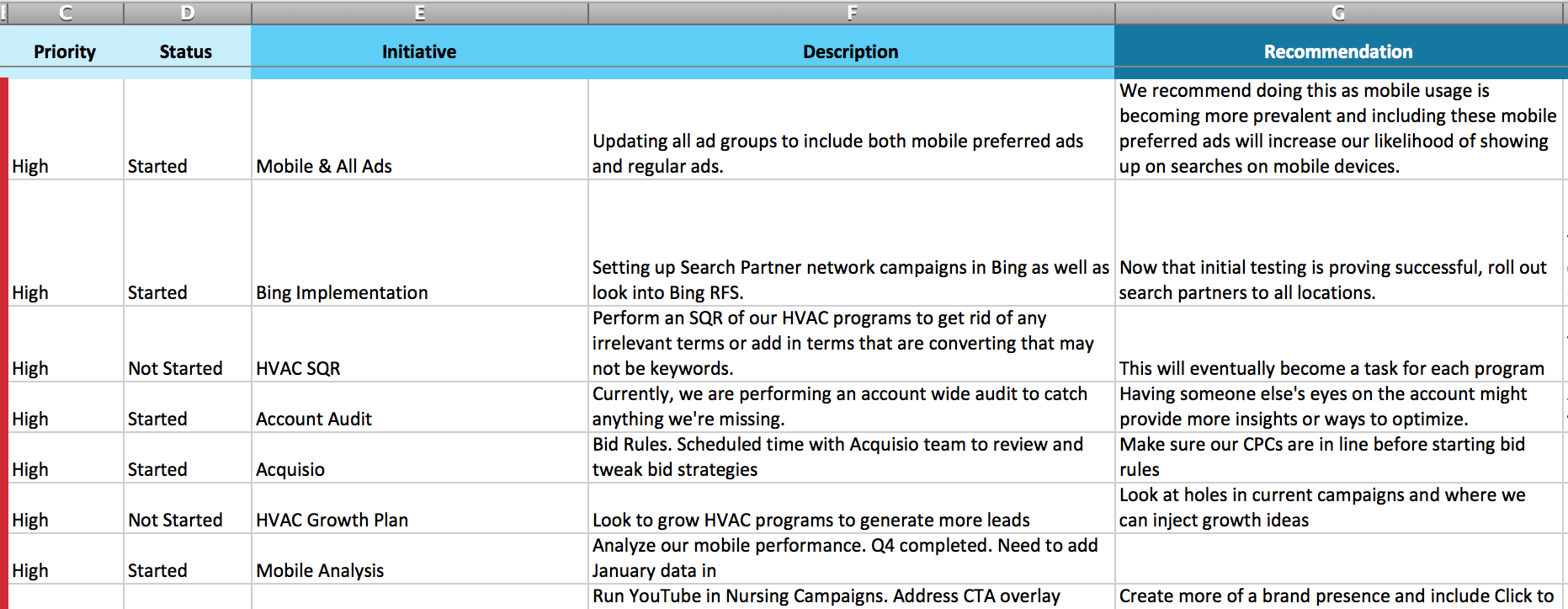Click the Priority header cell
Screen dimensions: 1568x609
(x=65, y=51)
